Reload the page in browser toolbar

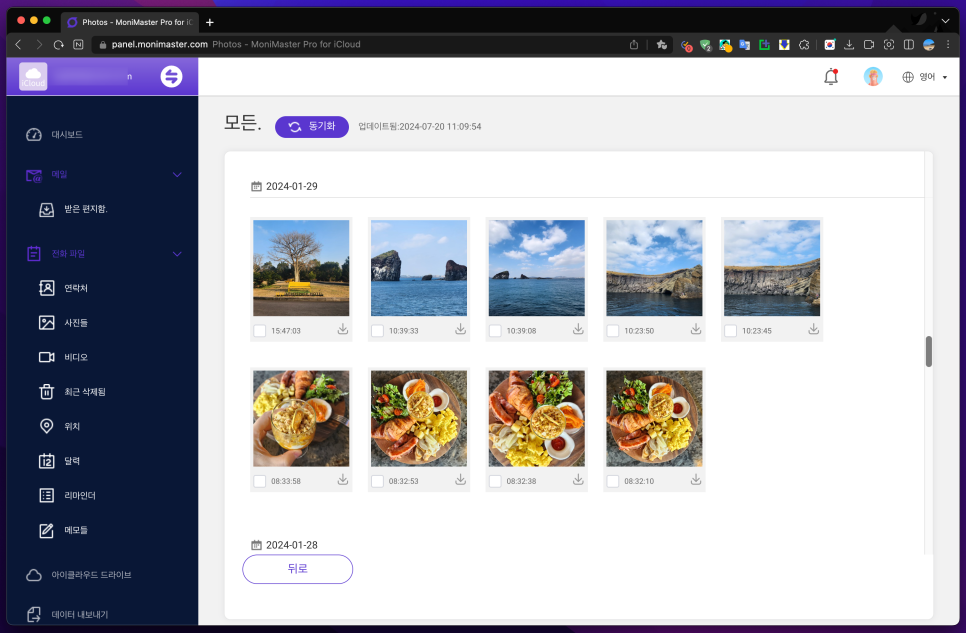[x=59, y=44]
